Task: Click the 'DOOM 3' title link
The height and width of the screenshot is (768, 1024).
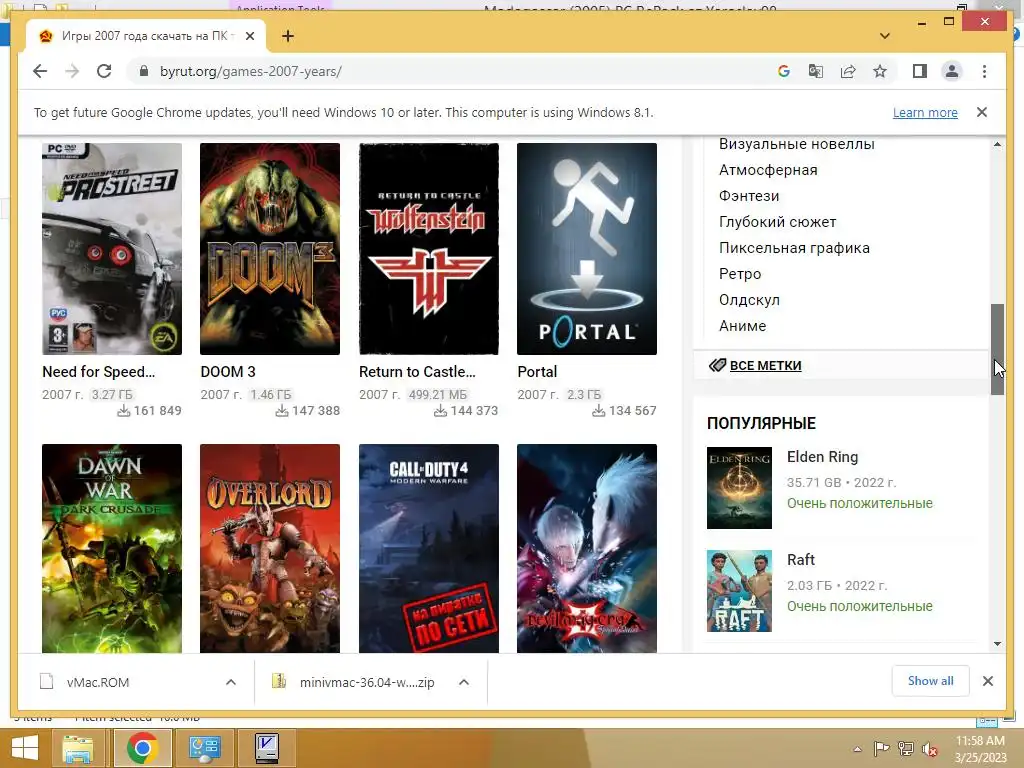Action: (228, 372)
